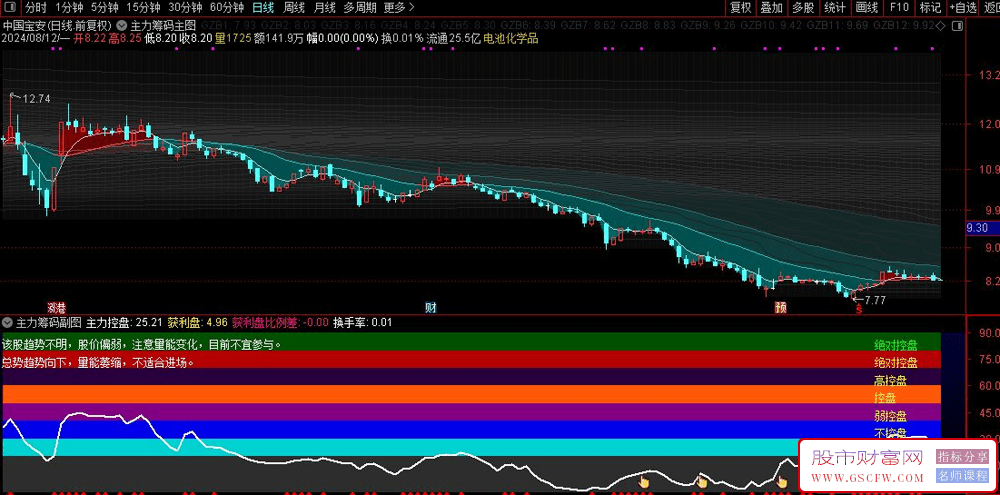1000x495 pixels.
Task: Click the 主力筹码主图 indicator name
Action: pyautogui.click(x=163, y=26)
